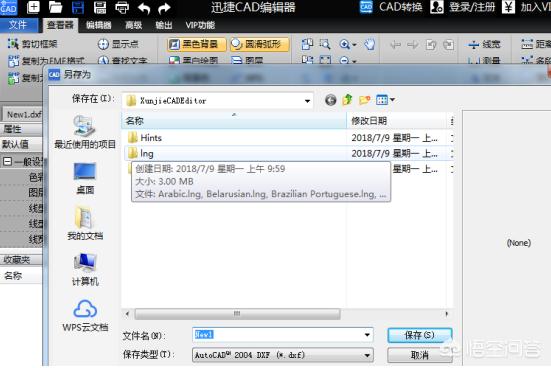
Task: Open the zoom-in dropdown arrow
Action: [x=354, y=45]
